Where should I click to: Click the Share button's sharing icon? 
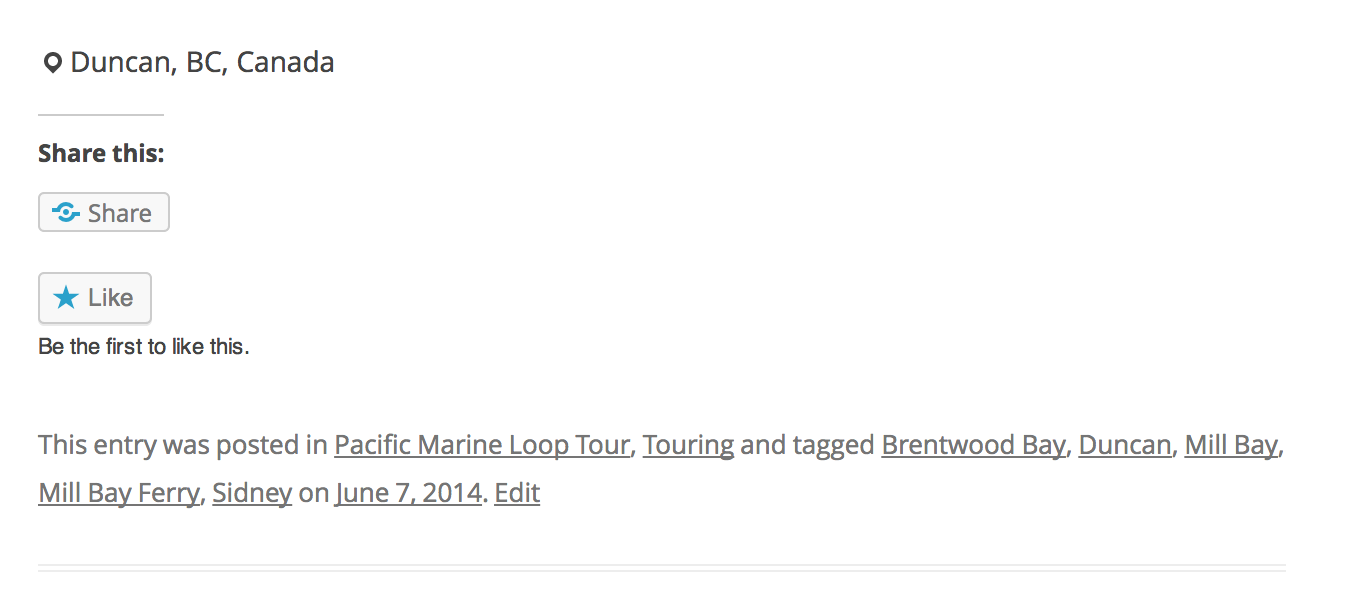click(x=66, y=213)
